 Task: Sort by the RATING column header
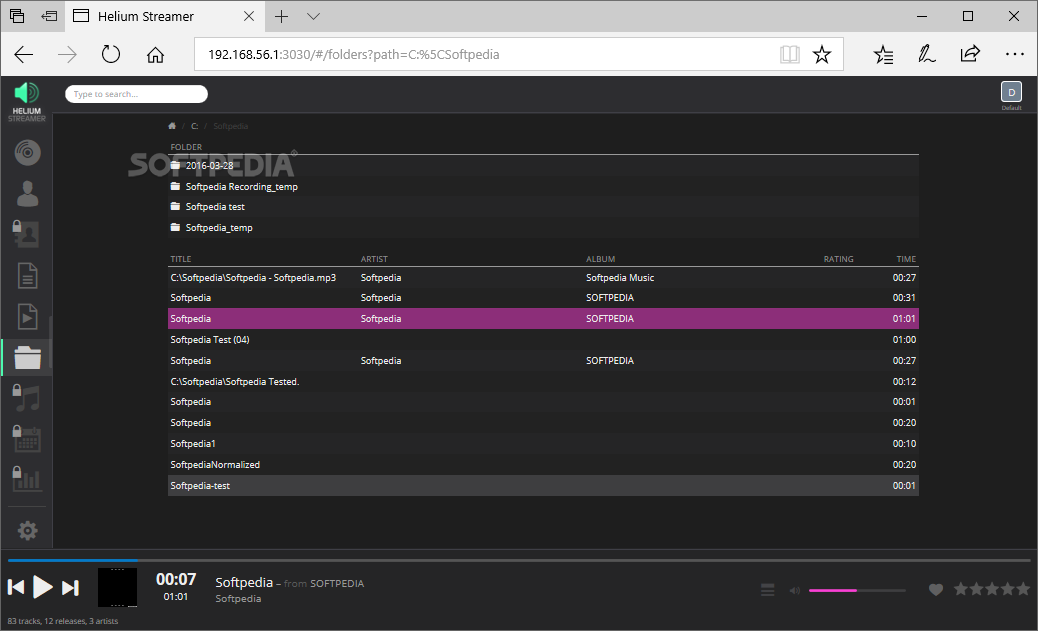coord(838,259)
